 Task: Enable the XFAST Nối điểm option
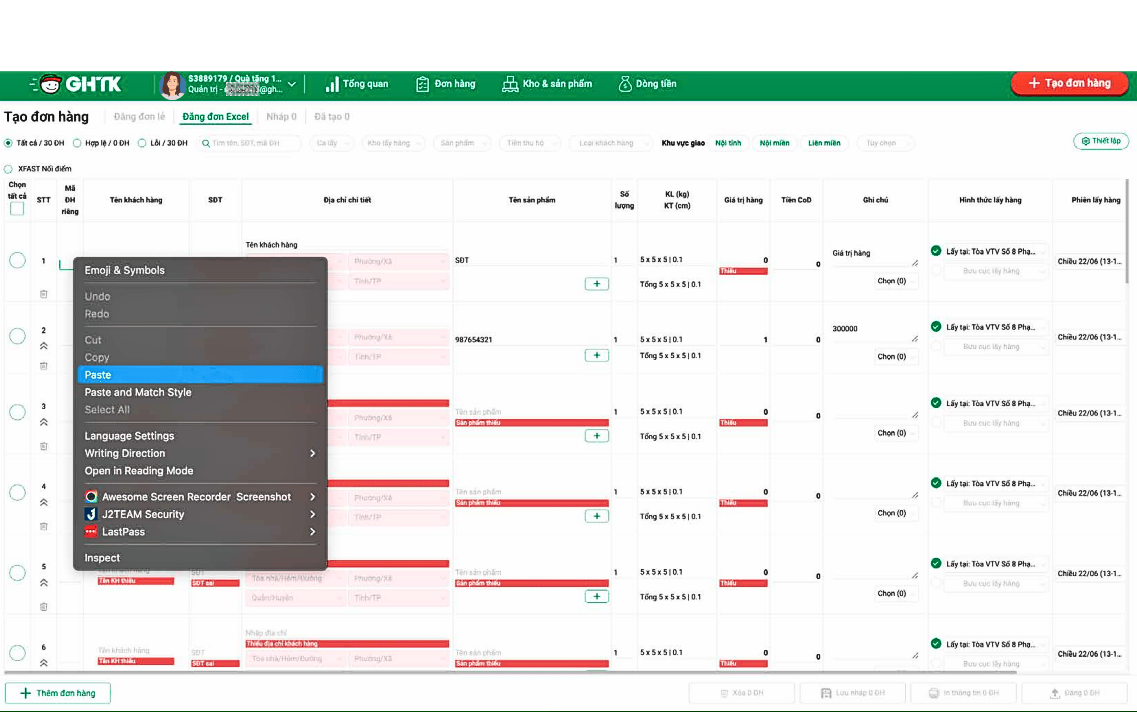(9, 169)
